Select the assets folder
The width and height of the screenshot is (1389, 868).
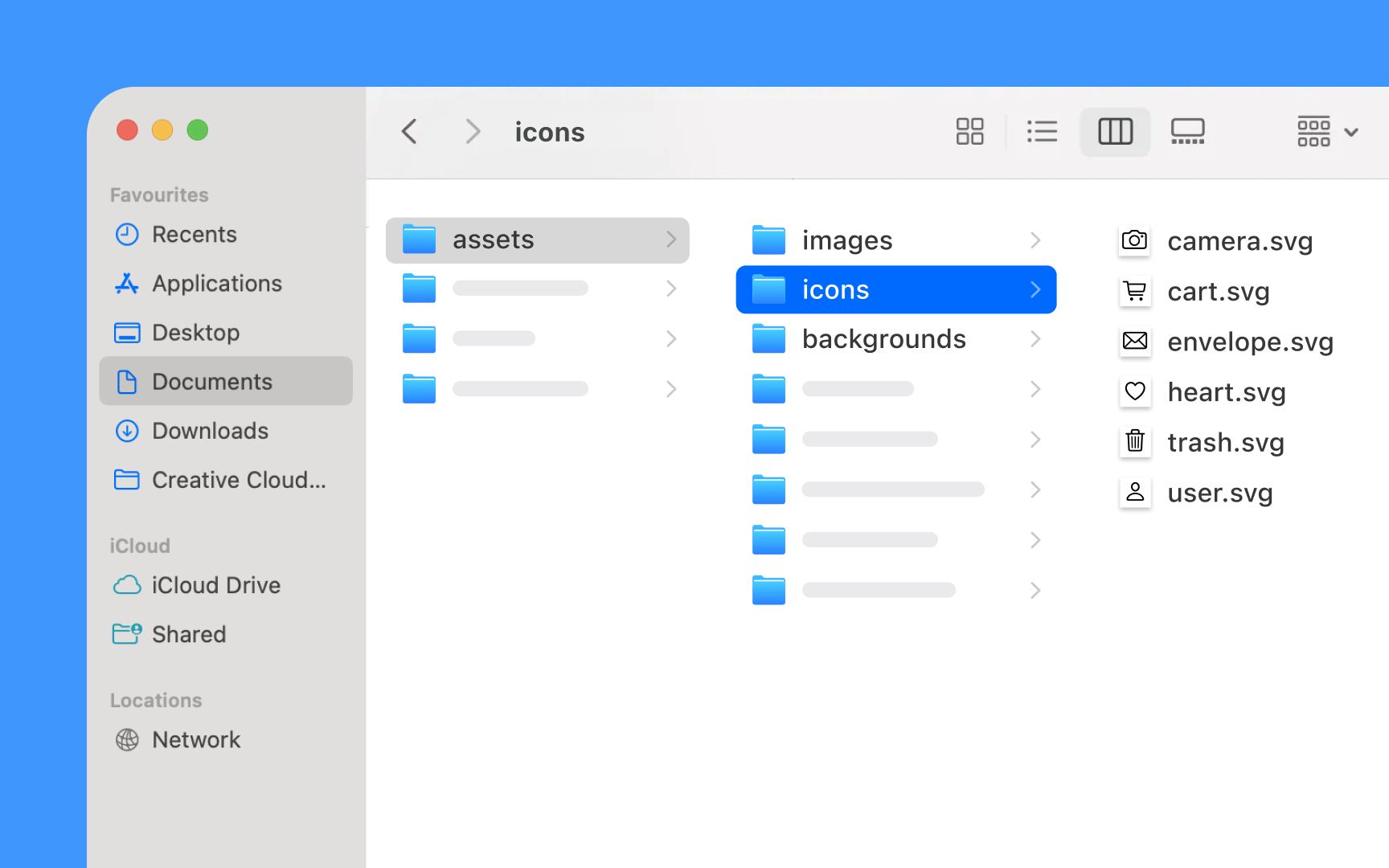493,239
